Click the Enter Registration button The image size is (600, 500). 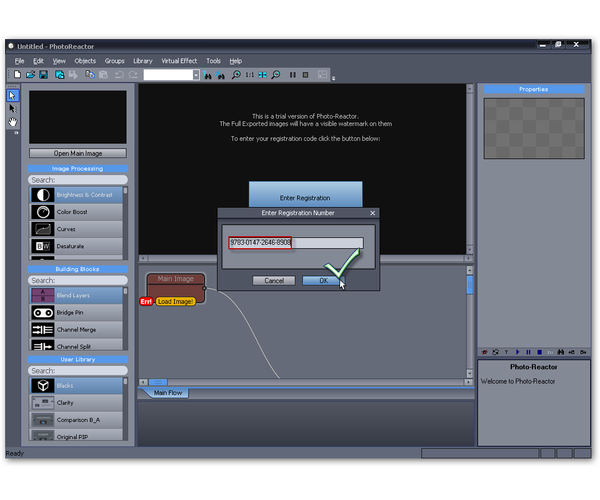point(305,195)
